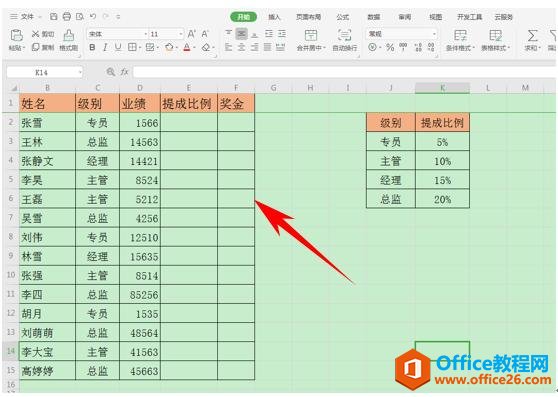Click the increase font size icon

tap(191, 34)
